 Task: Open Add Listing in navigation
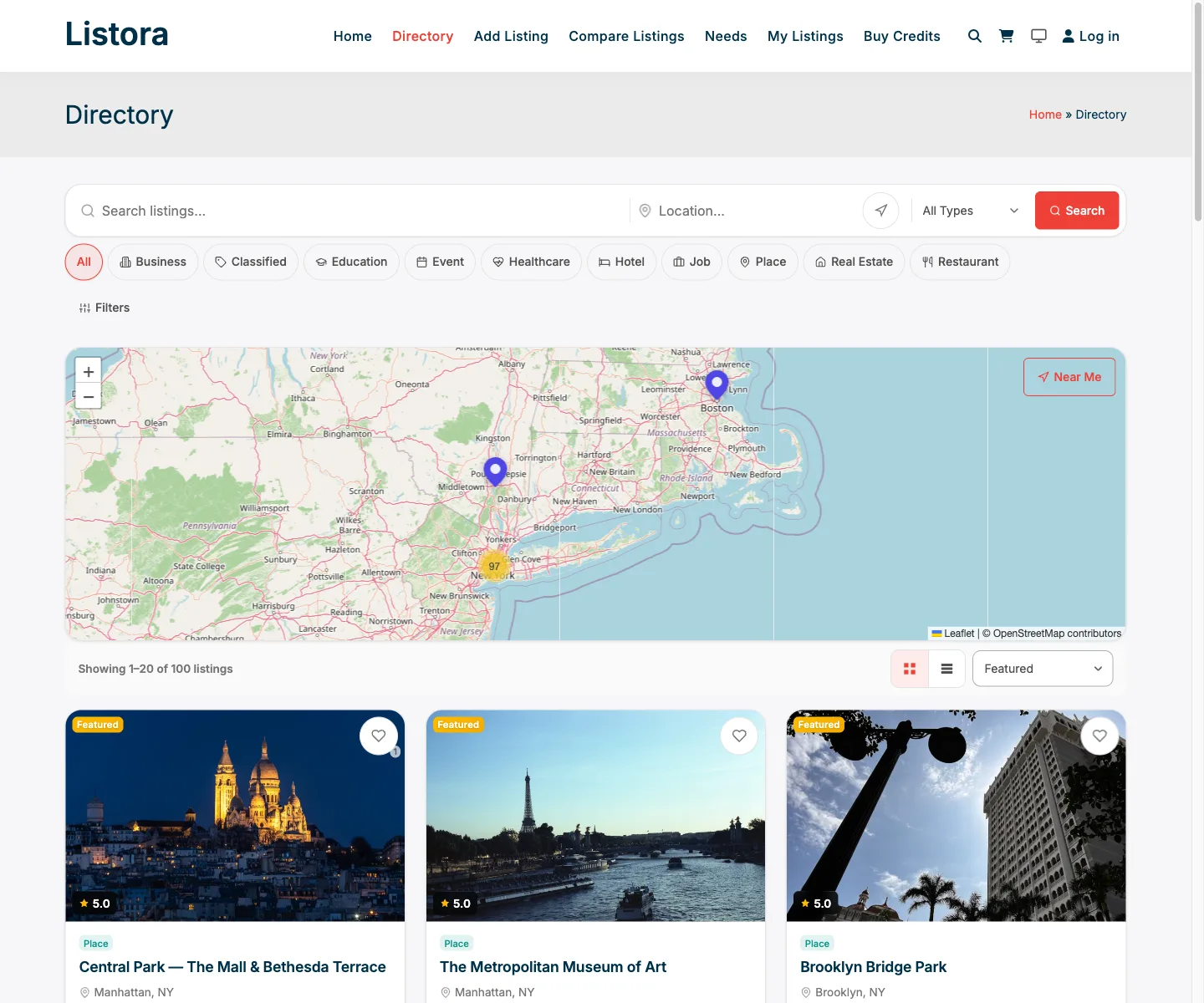pos(511,36)
